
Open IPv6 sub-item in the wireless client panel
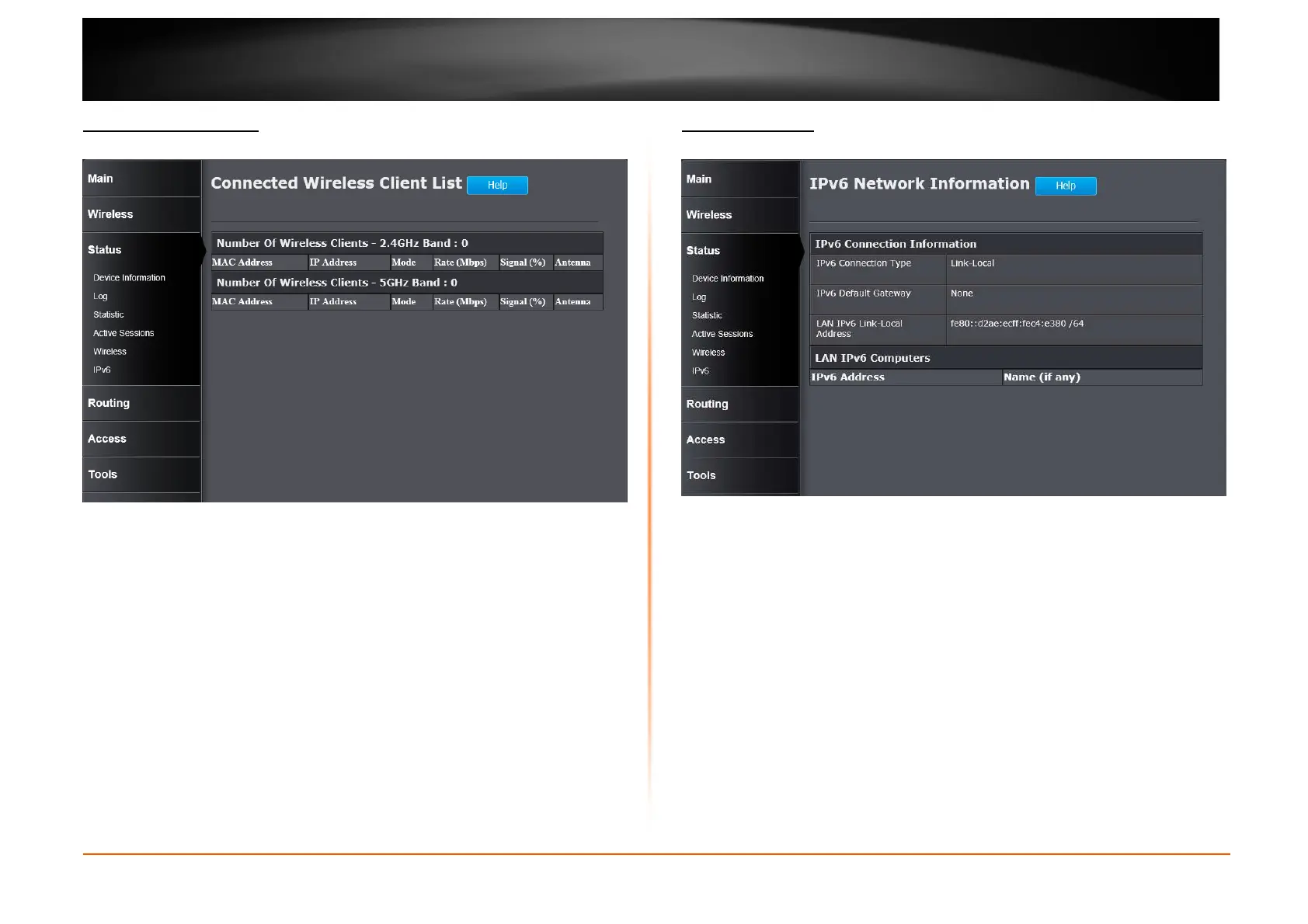click(102, 370)
